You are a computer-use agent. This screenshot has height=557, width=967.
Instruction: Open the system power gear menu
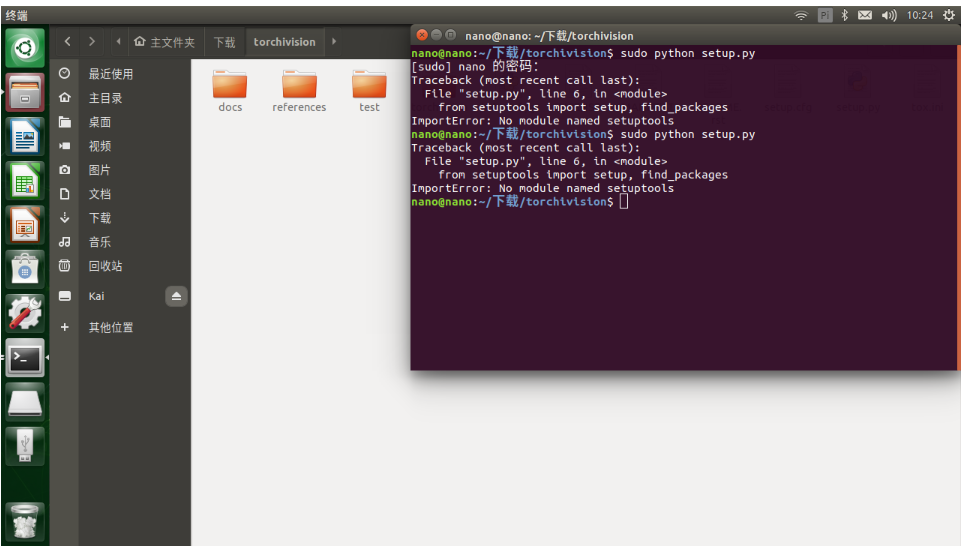pos(948,15)
